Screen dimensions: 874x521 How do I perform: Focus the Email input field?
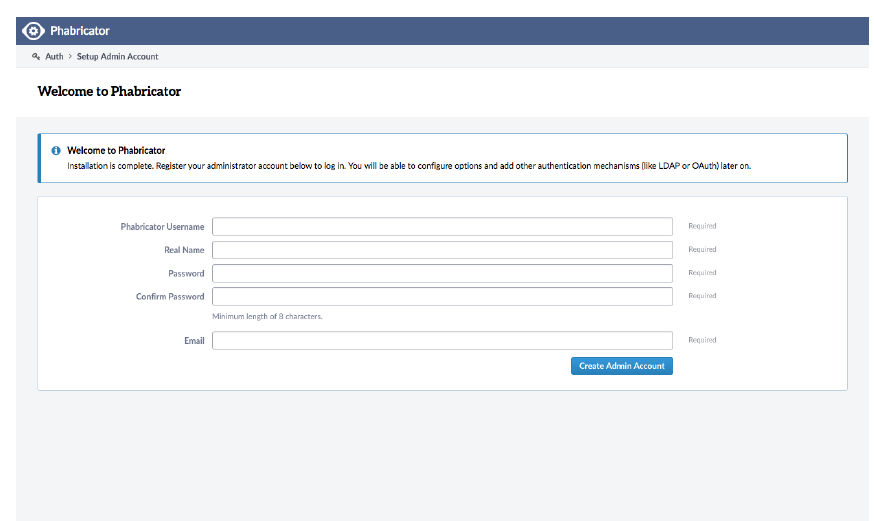coord(442,340)
